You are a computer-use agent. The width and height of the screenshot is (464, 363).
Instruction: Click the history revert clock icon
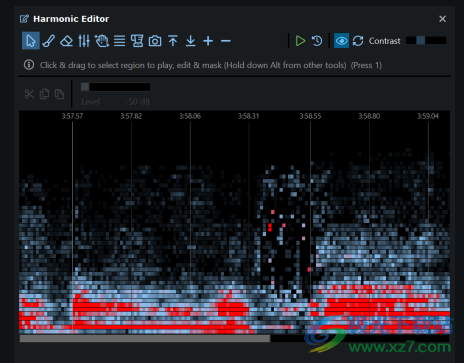click(x=317, y=41)
